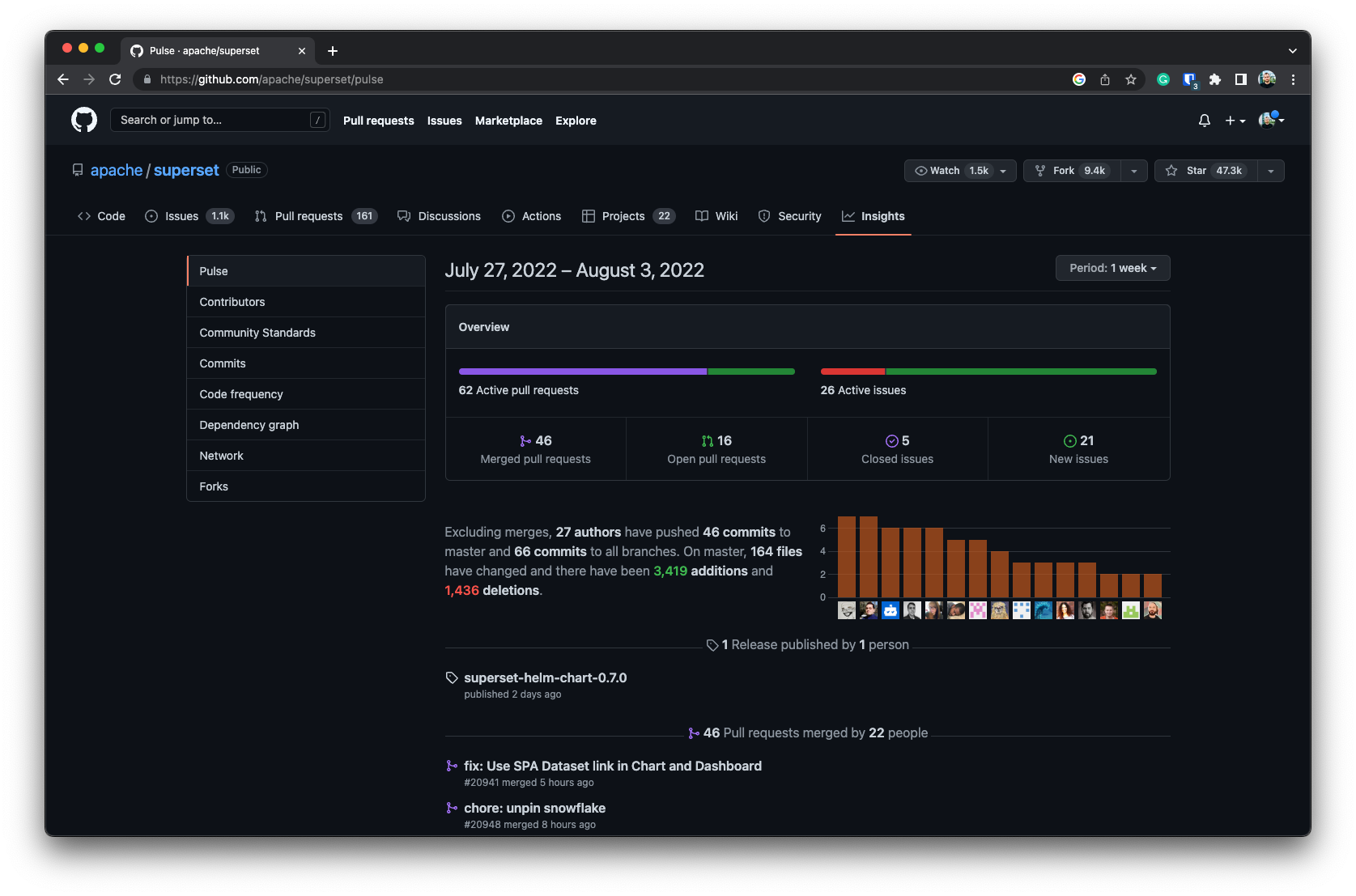Open the Chrome extensions puzzle icon
Image resolution: width=1356 pixels, height=896 pixels.
pos(1215,79)
